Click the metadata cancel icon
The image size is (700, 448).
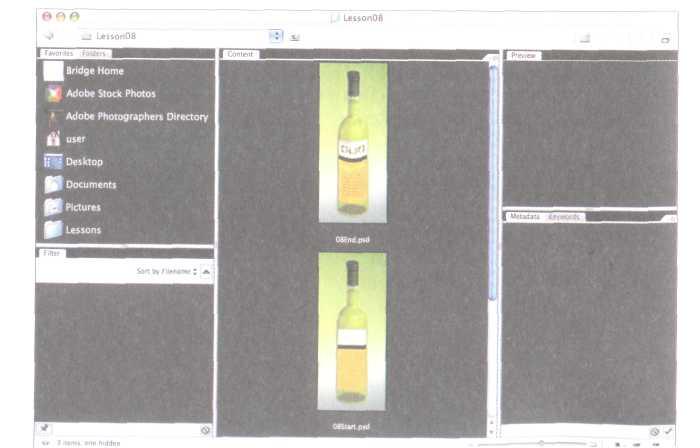[x=654, y=431]
